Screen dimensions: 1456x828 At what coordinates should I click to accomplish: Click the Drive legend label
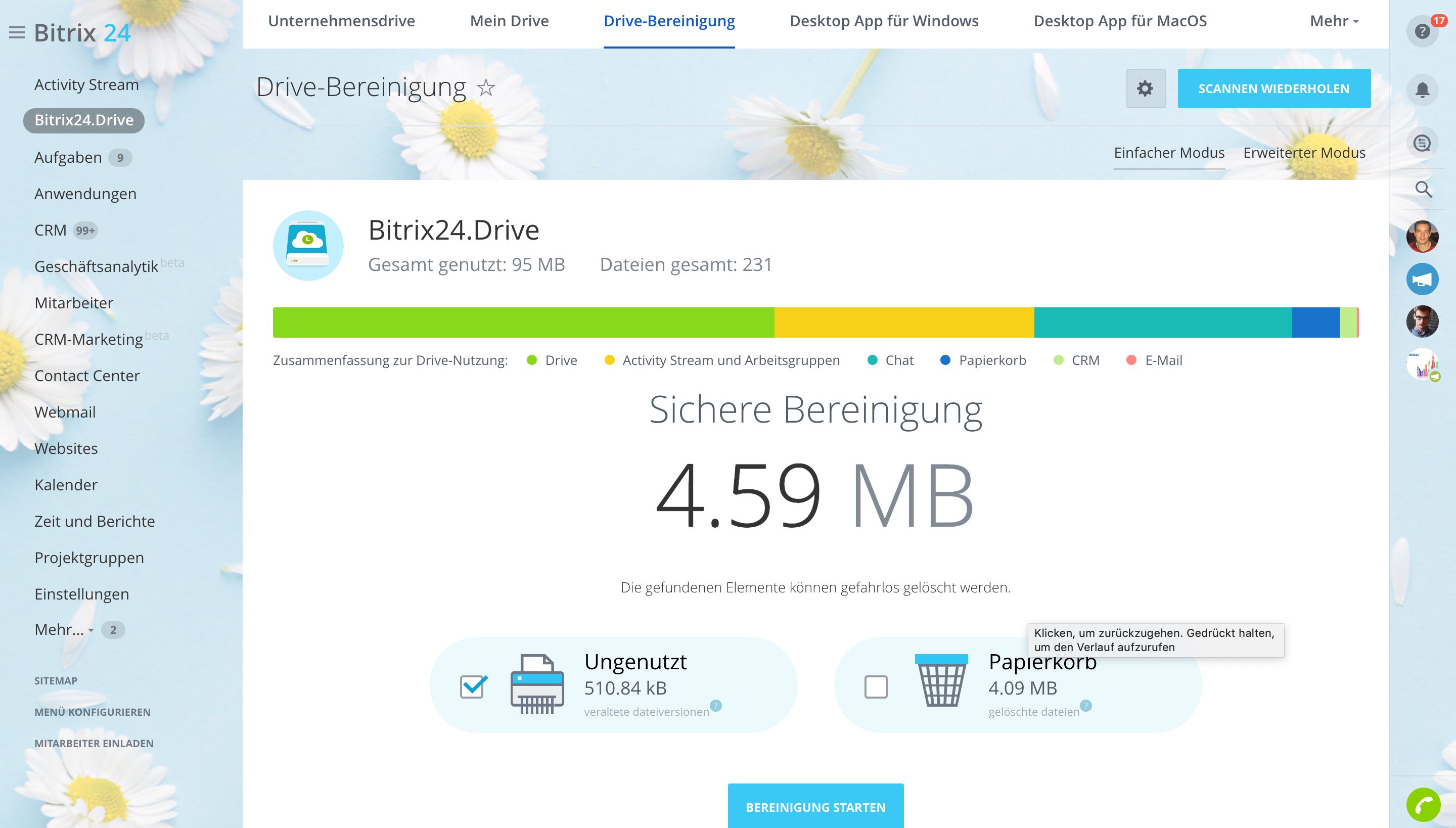[x=561, y=360]
